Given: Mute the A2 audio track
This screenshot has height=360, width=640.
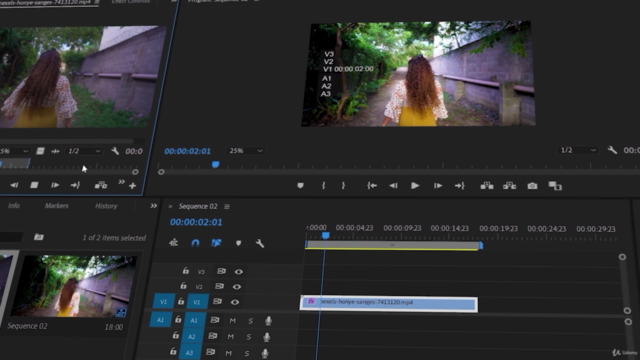Looking at the screenshot, I should [x=231, y=337].
